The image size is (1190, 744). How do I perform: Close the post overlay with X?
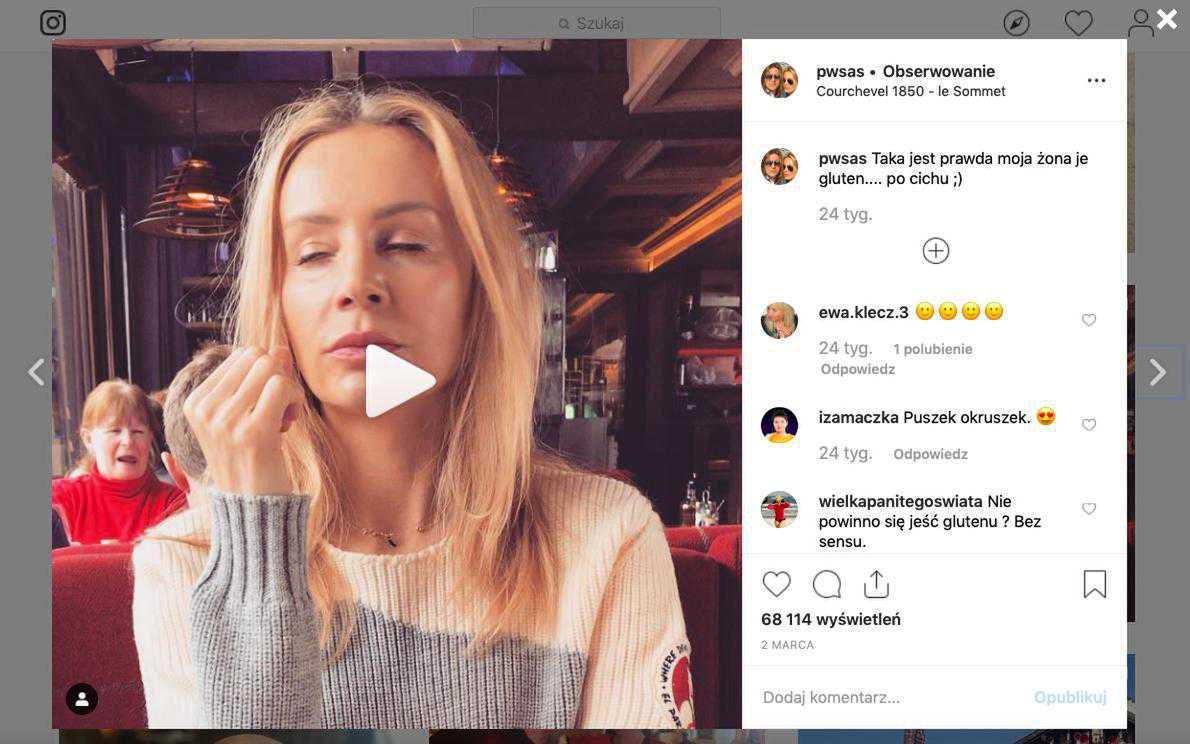pos(1166,19)
